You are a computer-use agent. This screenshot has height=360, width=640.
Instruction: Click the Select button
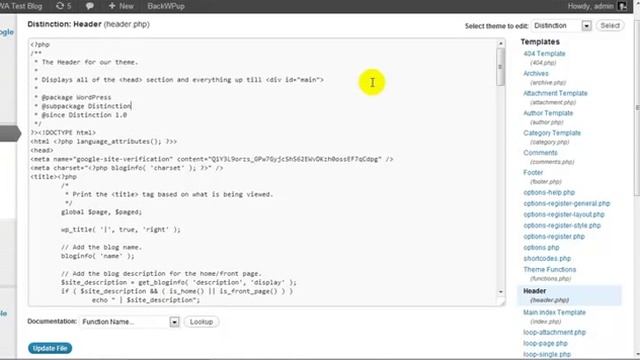[x=610, y=25]
